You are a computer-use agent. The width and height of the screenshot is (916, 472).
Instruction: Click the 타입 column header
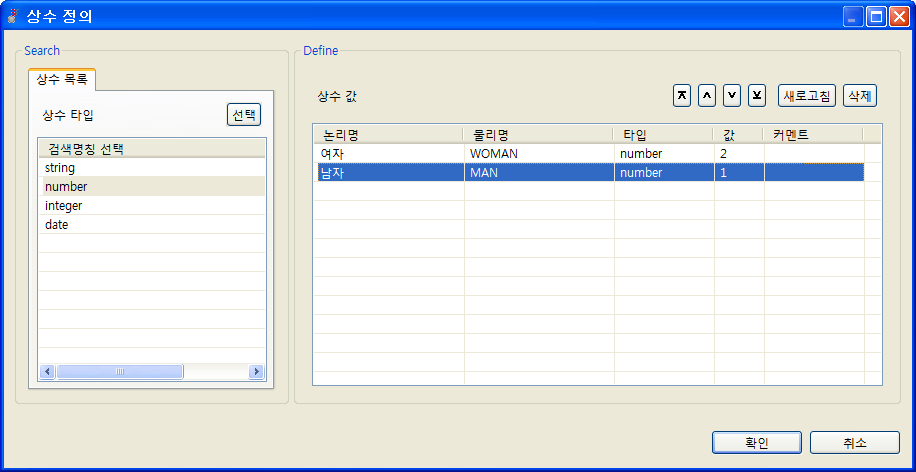click(664, 135)
